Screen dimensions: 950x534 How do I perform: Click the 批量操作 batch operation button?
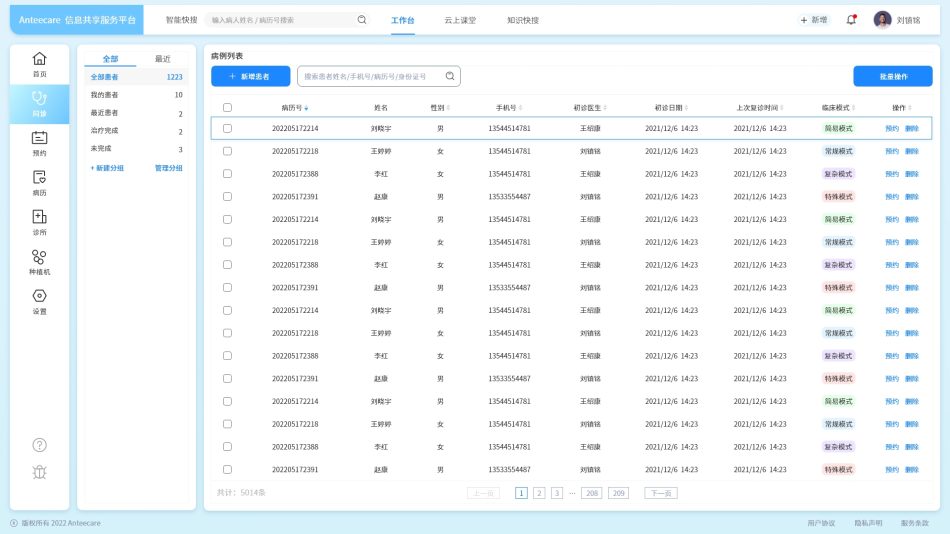[x=892, y=76]
